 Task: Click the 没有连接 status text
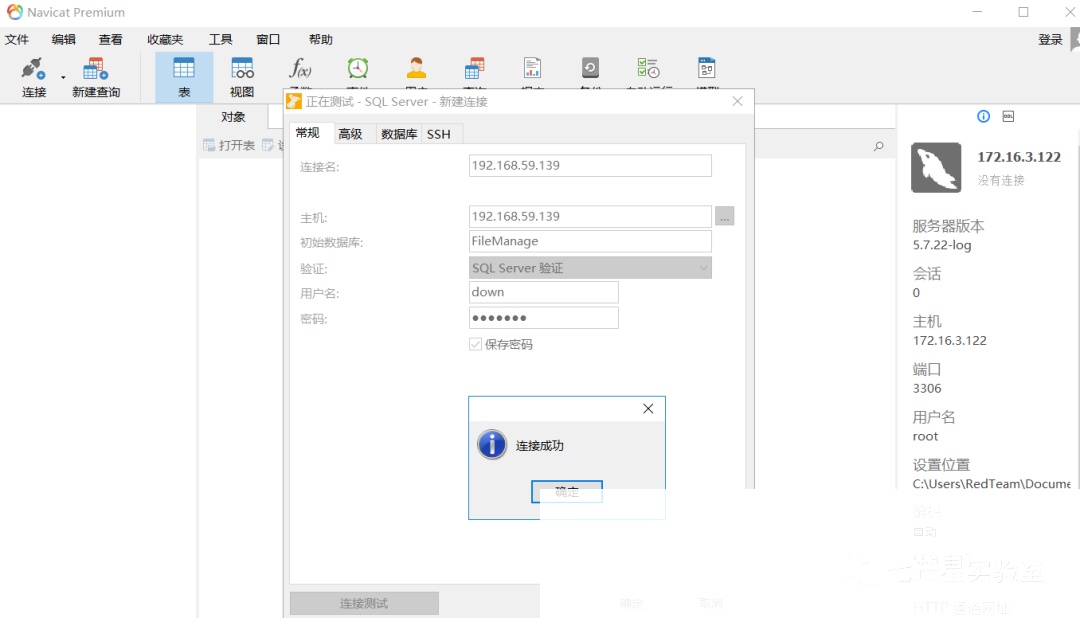(x=1001, y=181)
